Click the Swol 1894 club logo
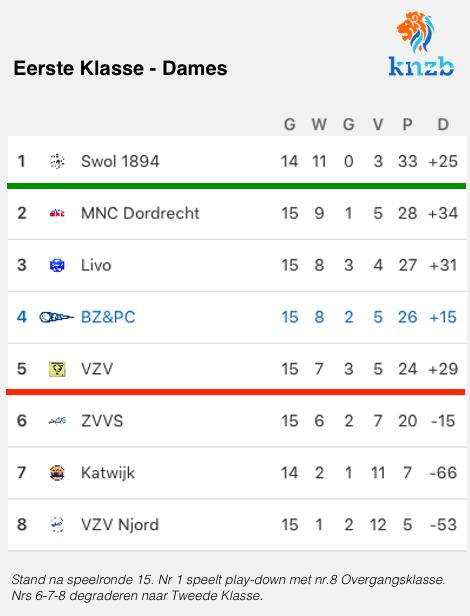The image size is (470, 616). [x=57, y=161]
